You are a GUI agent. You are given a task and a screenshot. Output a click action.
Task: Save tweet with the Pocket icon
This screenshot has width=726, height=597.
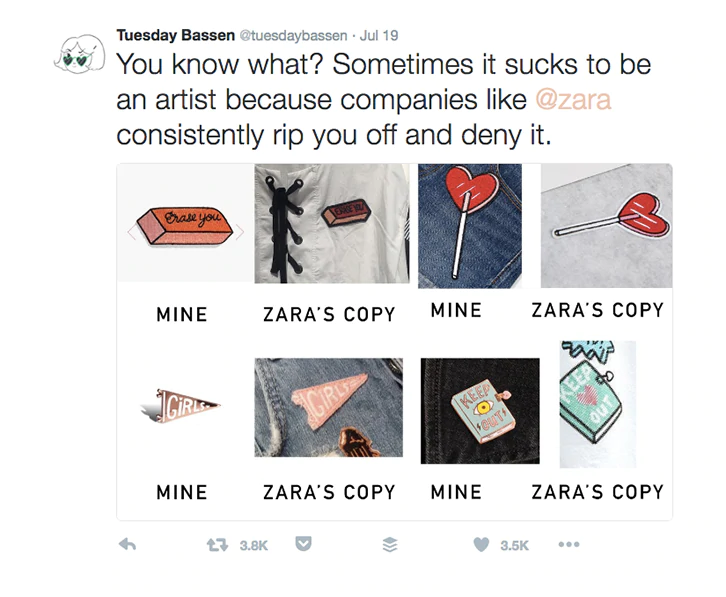click(303, 545)
